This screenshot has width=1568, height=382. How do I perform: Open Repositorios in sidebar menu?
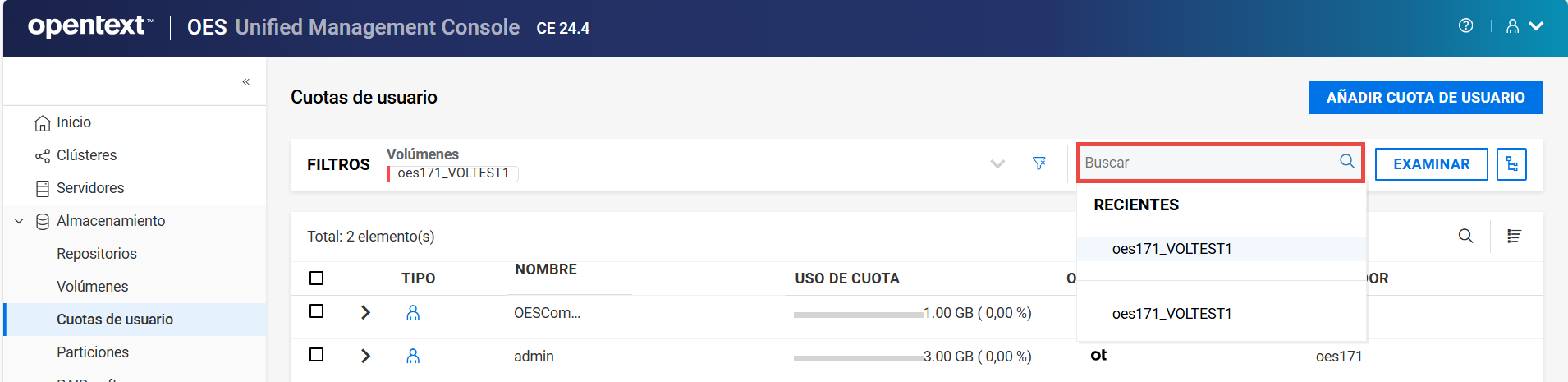click(x=96, y=254)
